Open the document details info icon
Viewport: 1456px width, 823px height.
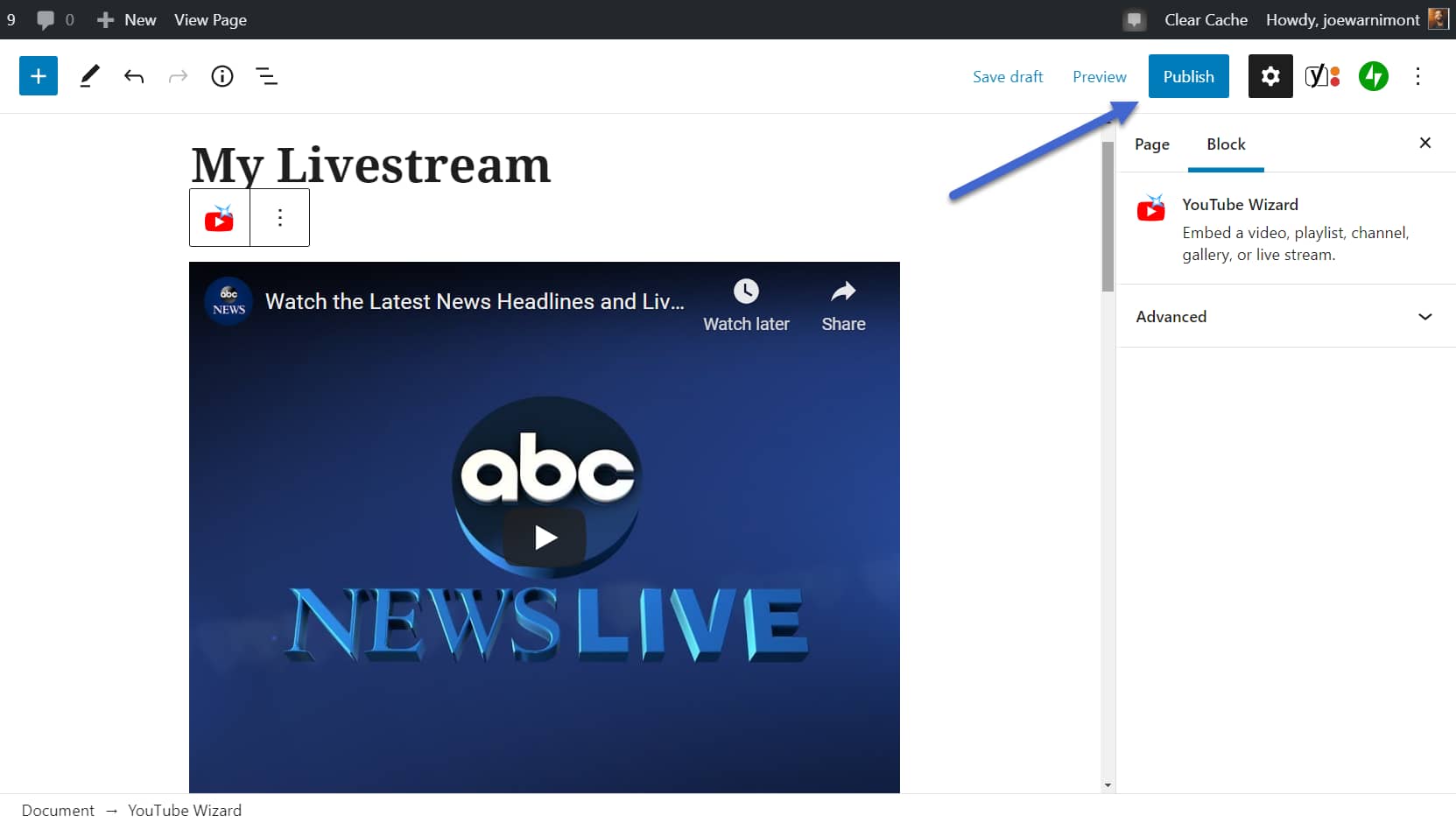click(x=222, y=76)
